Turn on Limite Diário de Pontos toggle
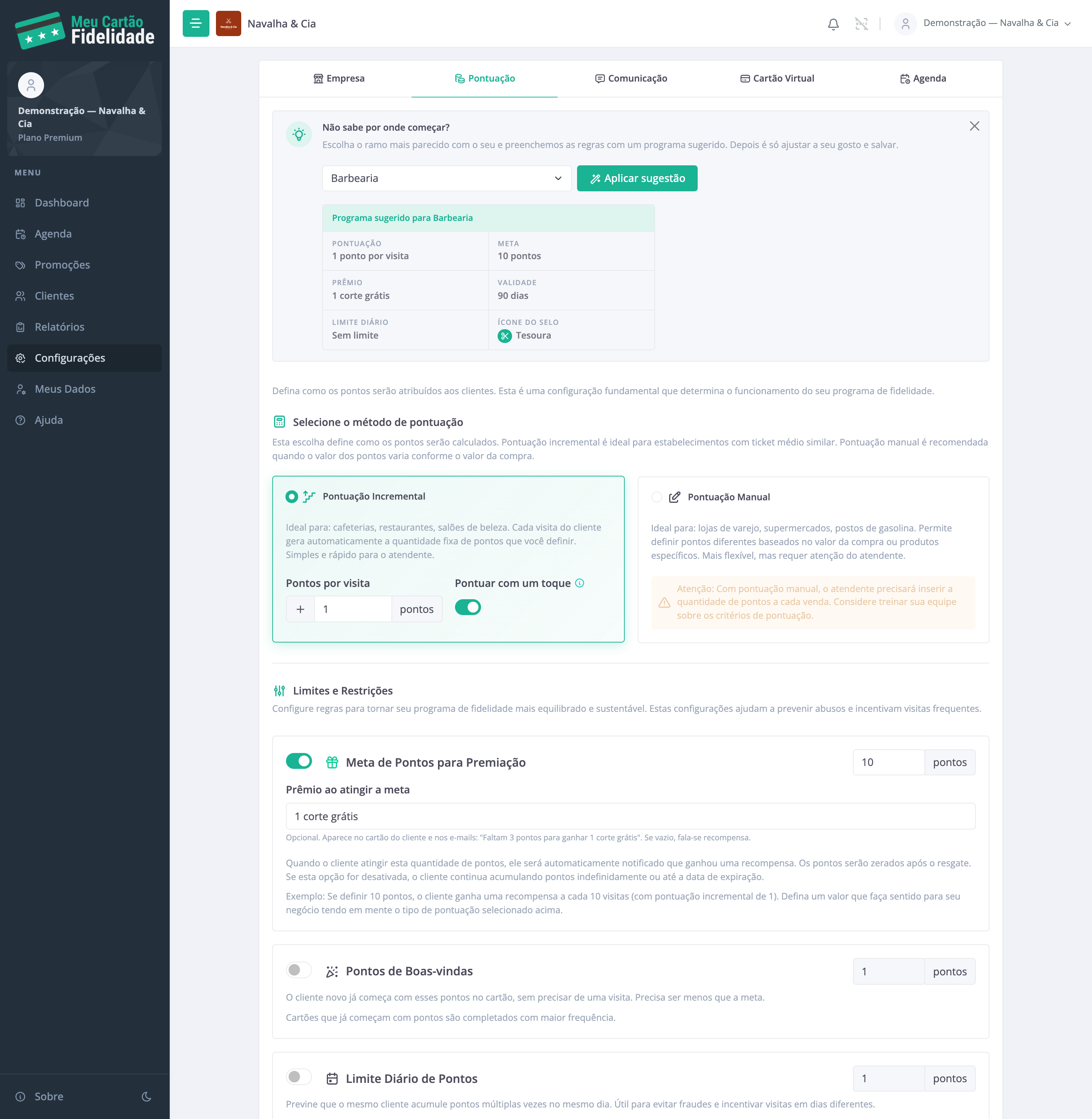The height and width of the screenshot is (1119, 1092). (x=299, y=1077)
